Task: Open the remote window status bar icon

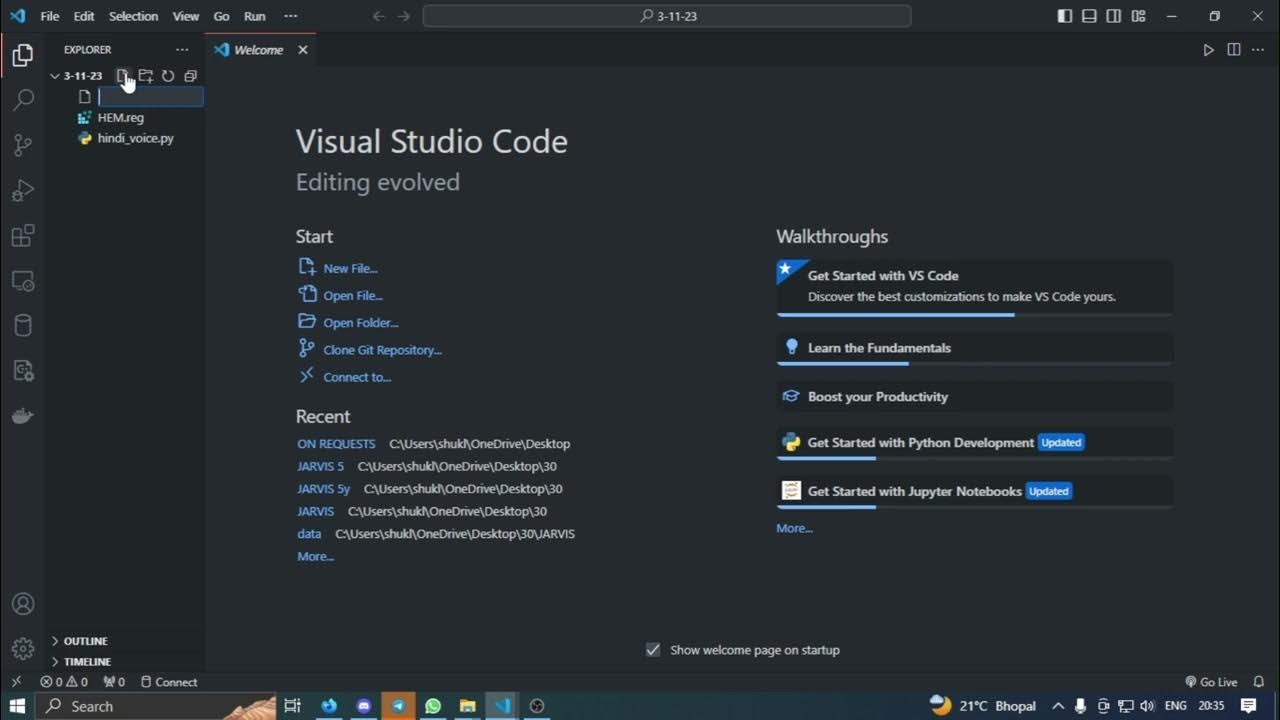Action: pos(15,682)
